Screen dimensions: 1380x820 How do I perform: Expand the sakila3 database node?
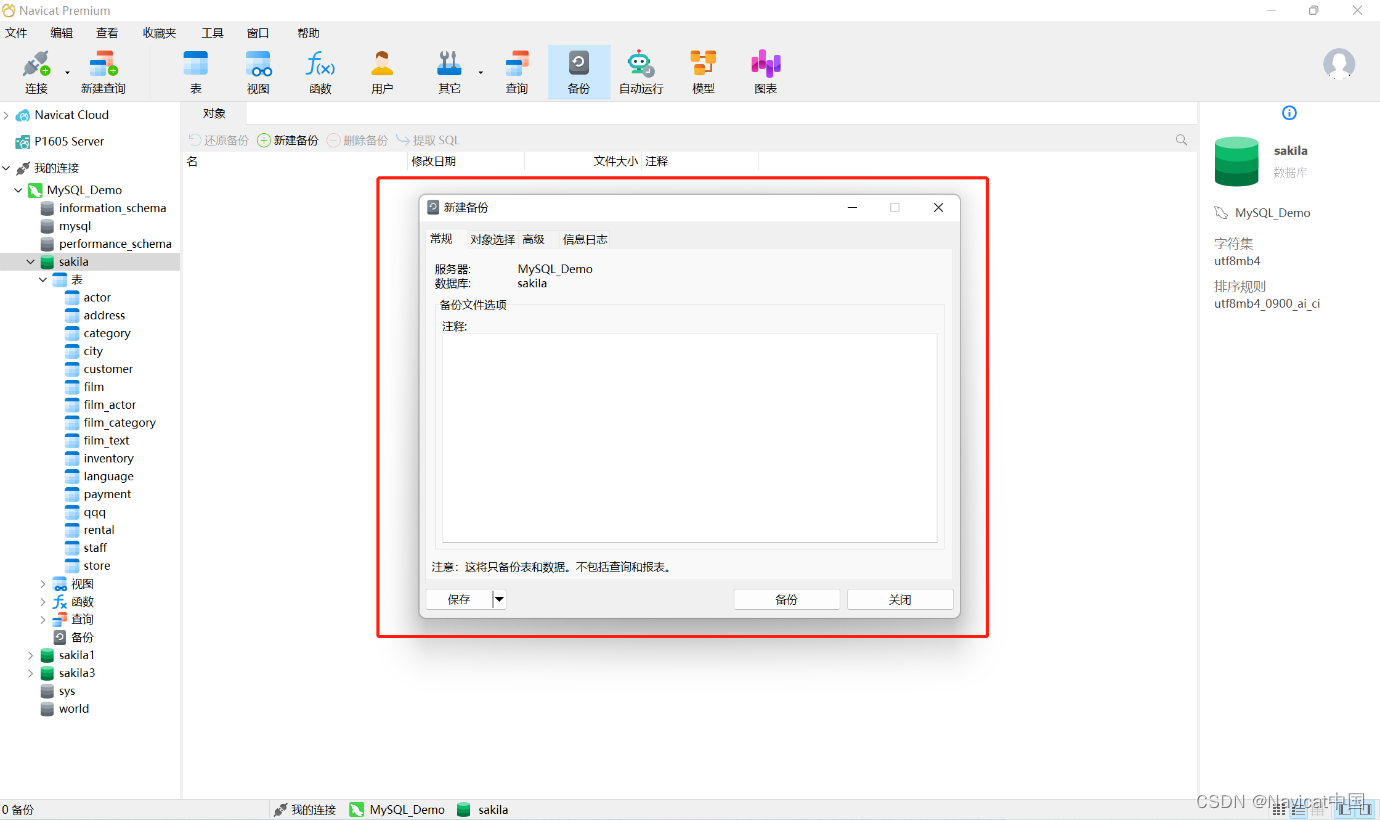30,673
